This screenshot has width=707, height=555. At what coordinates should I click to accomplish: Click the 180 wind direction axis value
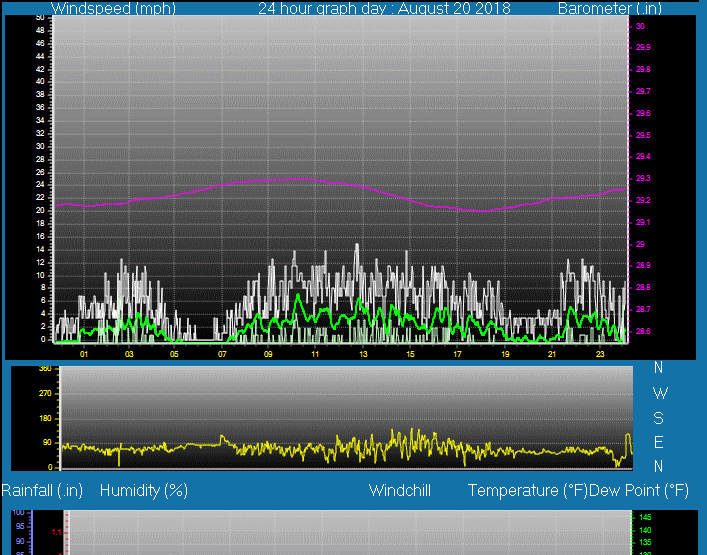(46, 419)
